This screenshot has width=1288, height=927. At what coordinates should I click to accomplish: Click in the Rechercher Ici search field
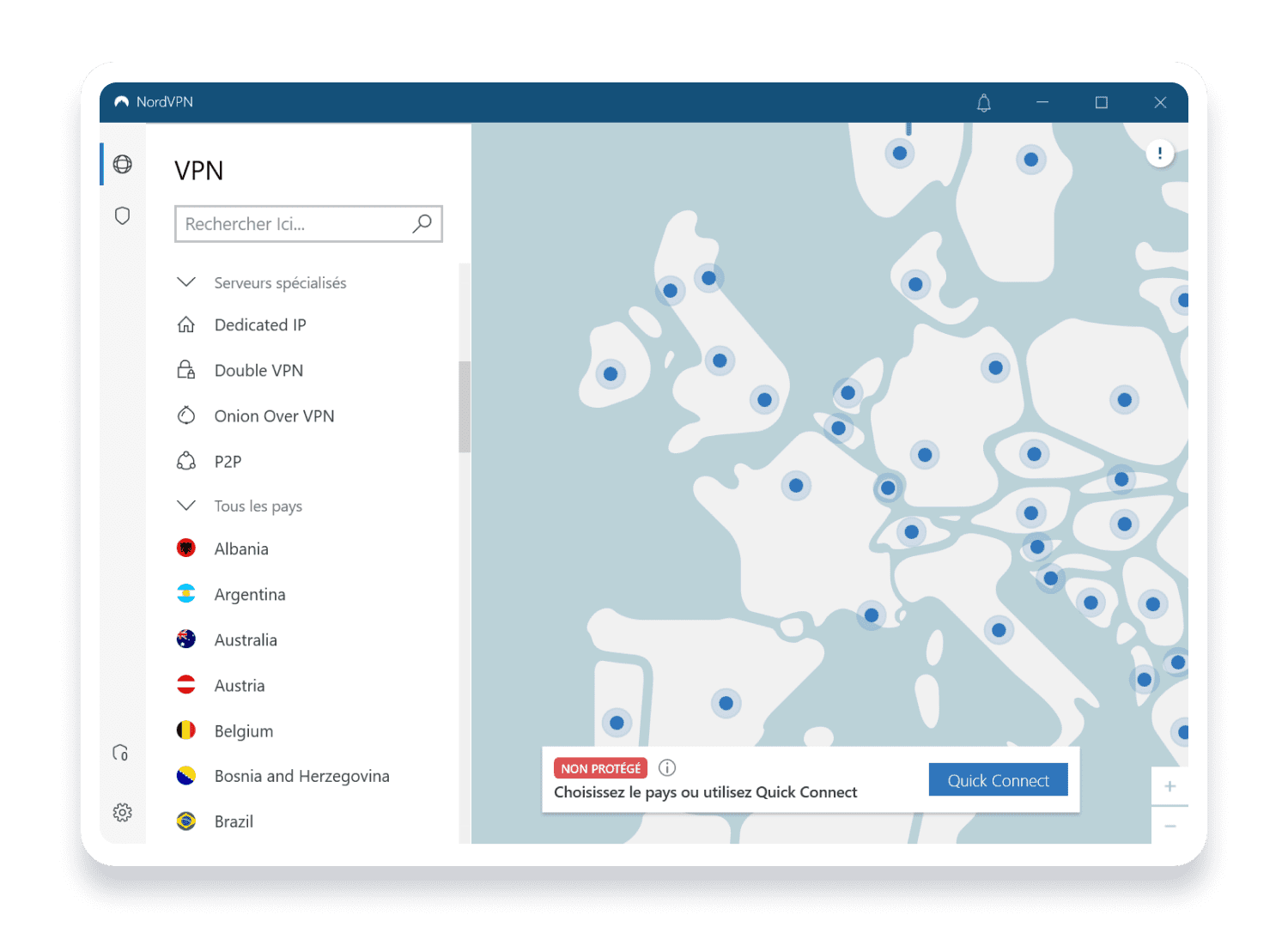(308, 224)
